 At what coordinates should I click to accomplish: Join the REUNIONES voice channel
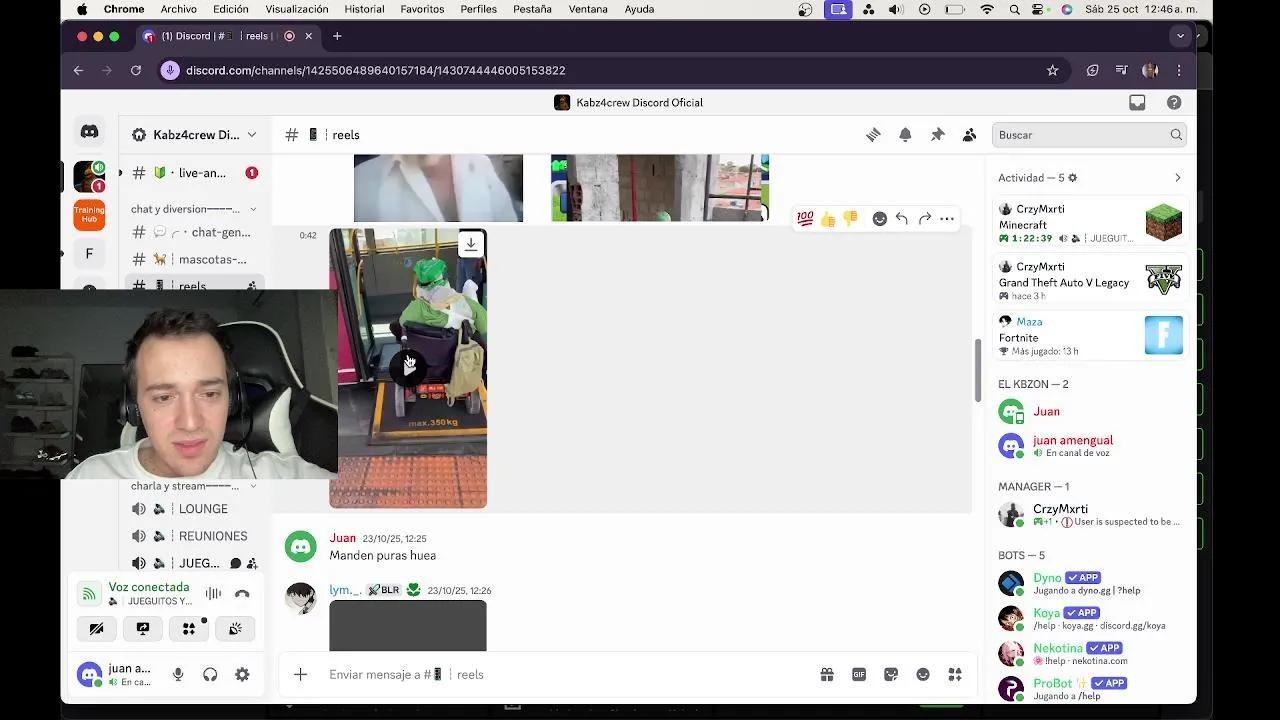(x=196, y=536)
